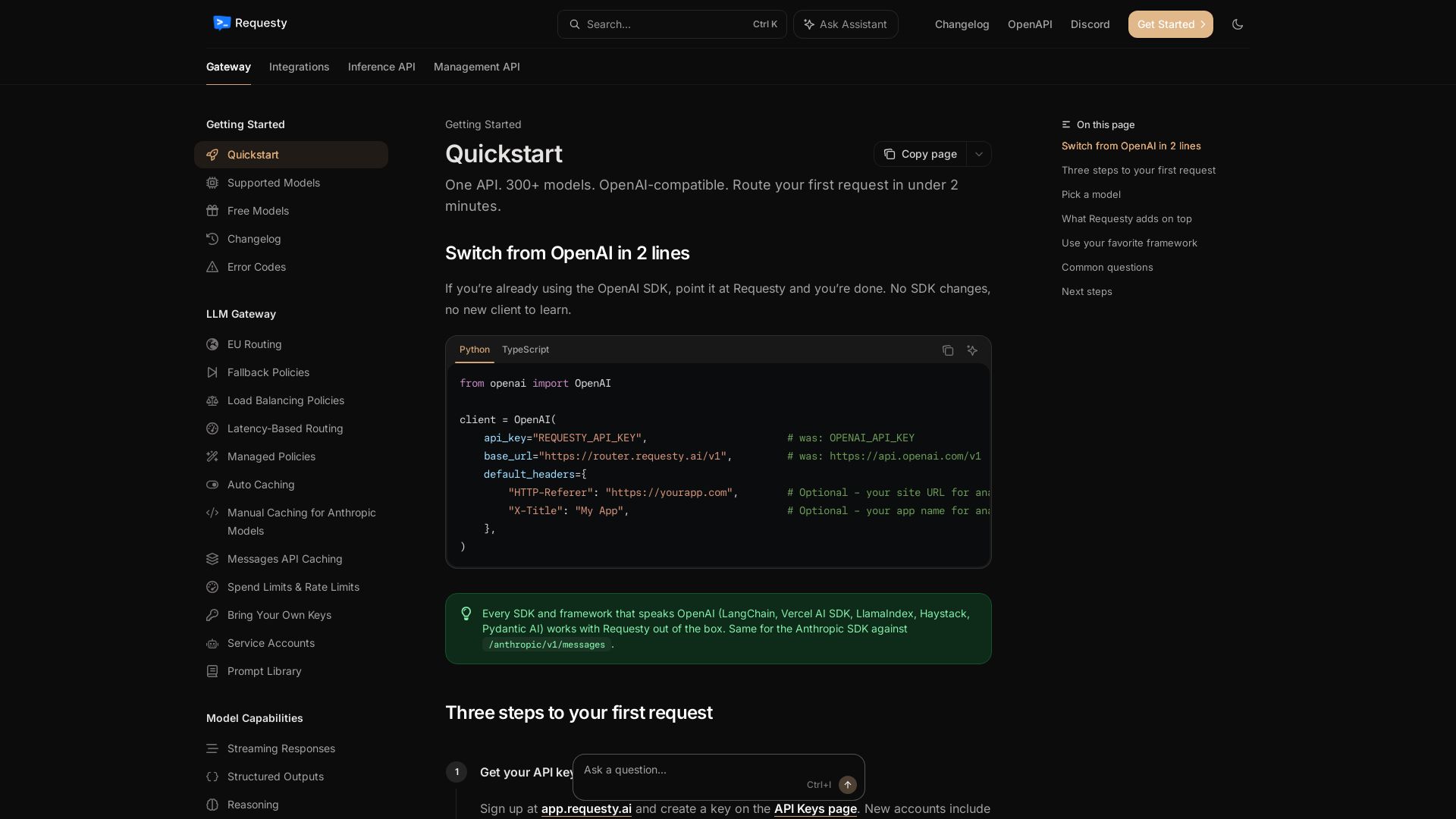The image size is (1456, 819).
Task: Click the Fallback Policies icon
Action: (x=212, y=372)
